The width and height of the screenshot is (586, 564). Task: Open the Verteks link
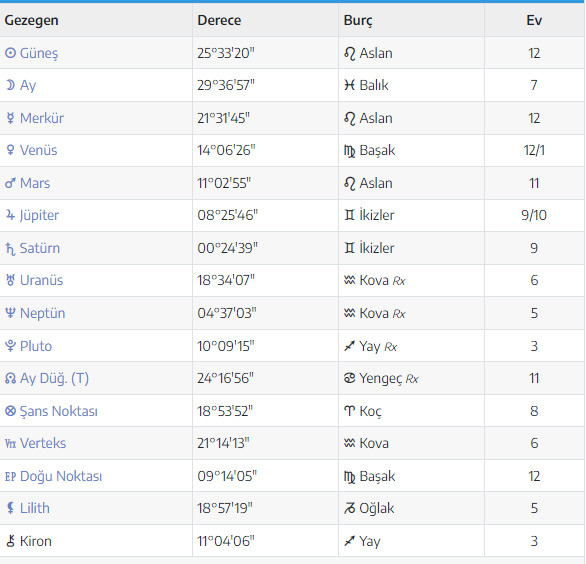(43, 443)
